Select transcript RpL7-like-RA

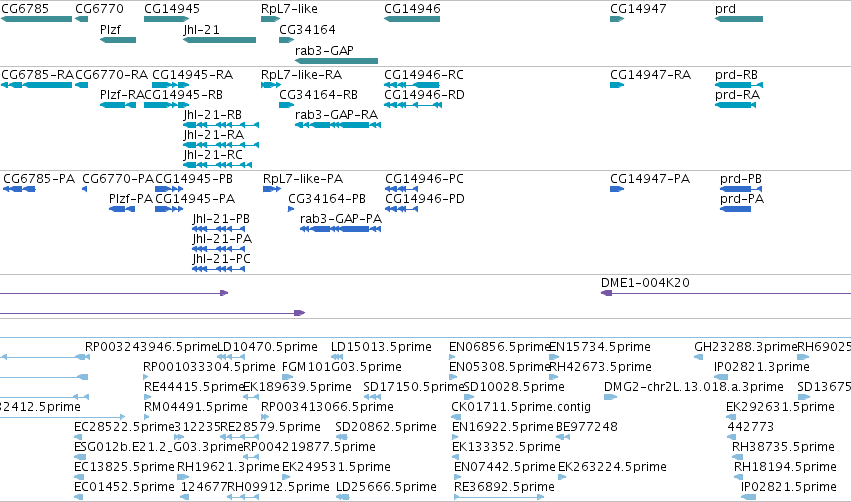pos(271,85)
